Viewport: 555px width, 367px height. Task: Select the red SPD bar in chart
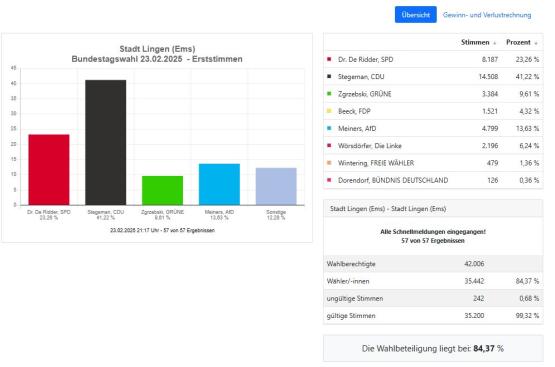(49, 170)
